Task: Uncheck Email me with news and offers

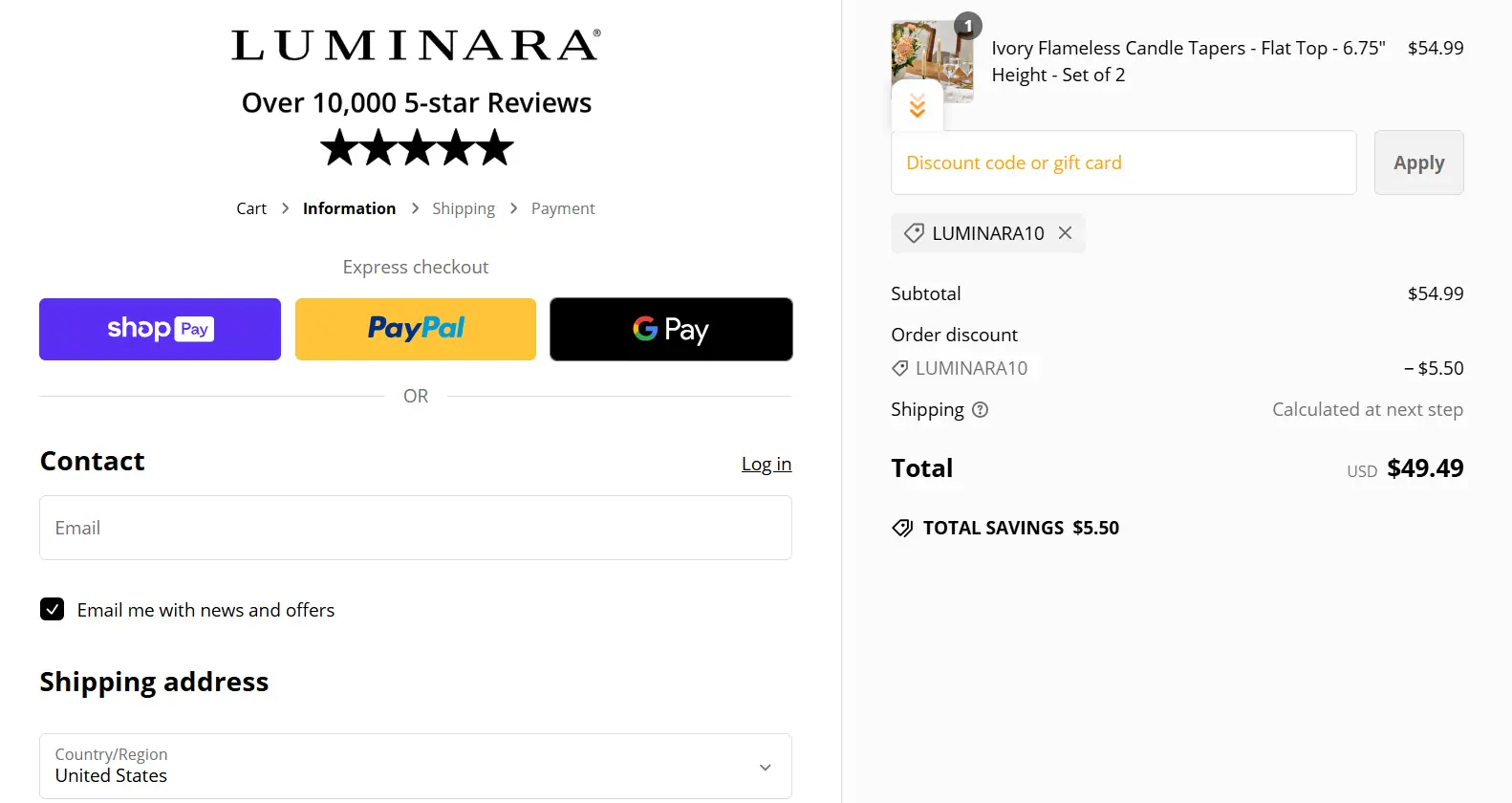Action: pos(53,610)
